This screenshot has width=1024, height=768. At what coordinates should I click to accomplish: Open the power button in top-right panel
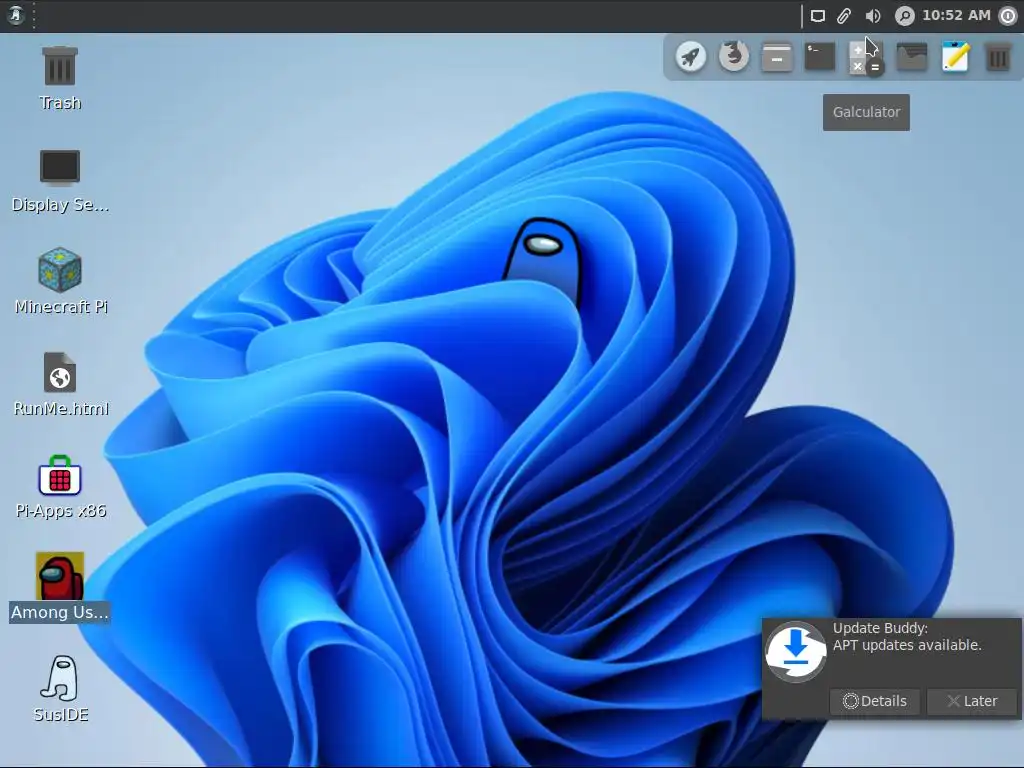pos(1008,16)
